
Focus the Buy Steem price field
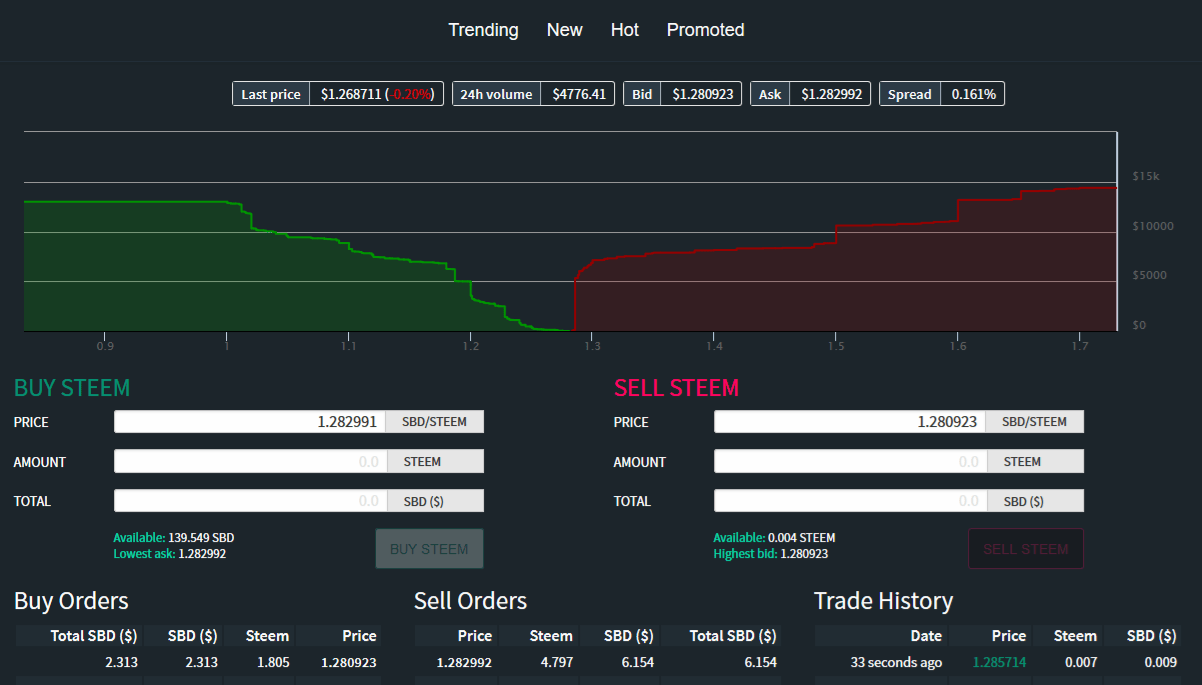(250, 422)
